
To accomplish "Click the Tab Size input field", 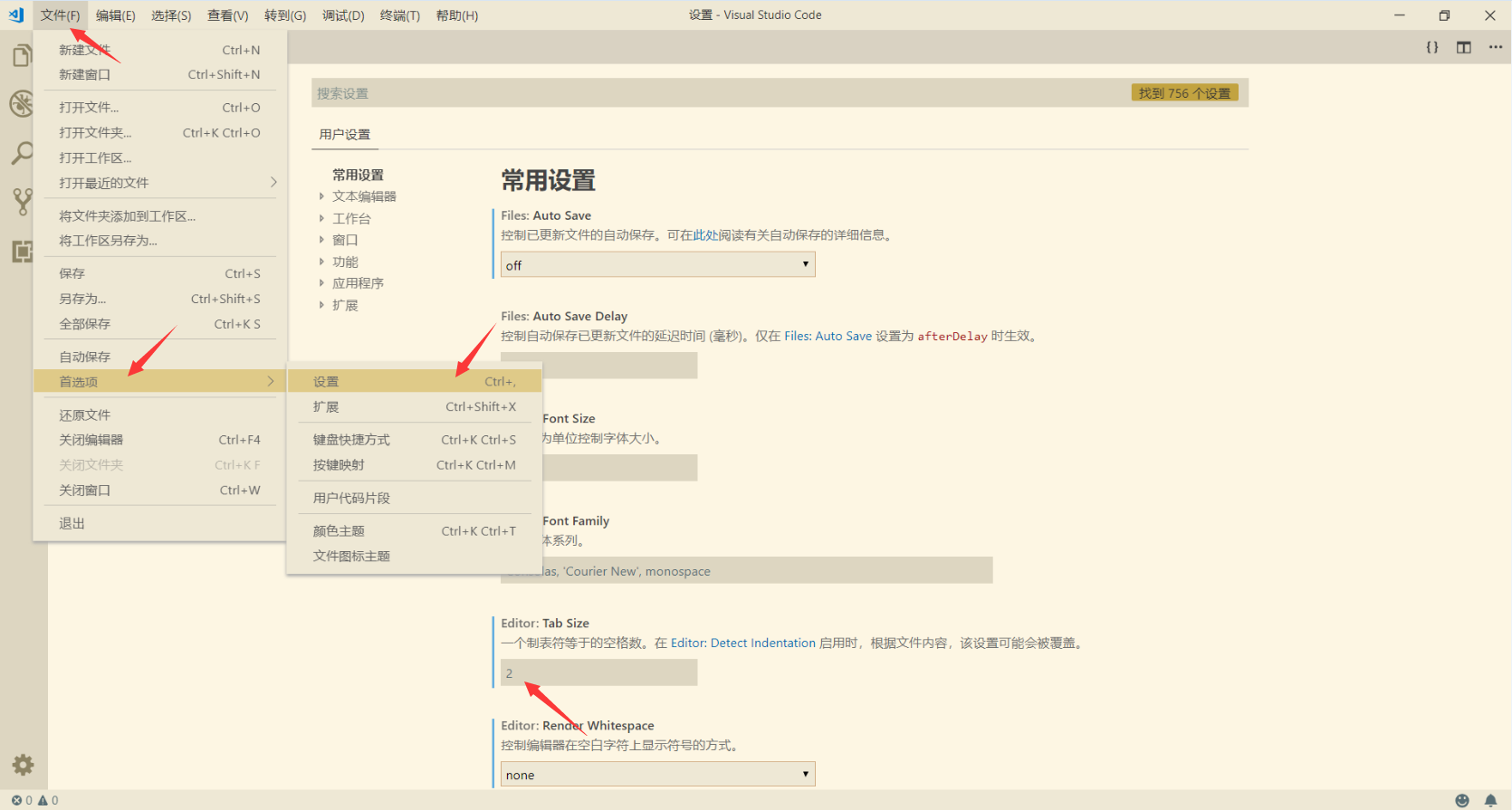I will 599,673.
